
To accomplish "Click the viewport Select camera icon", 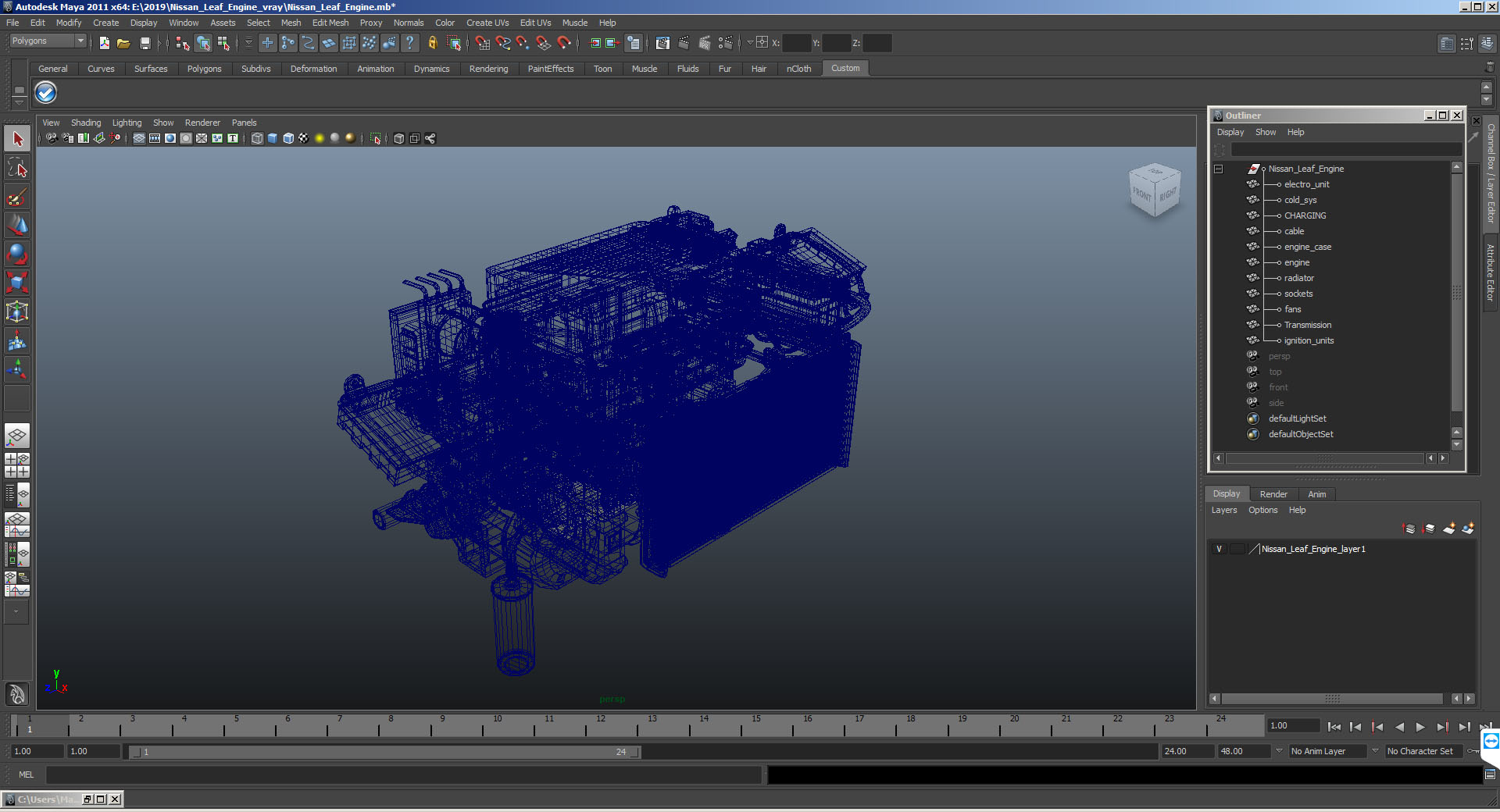I will [x=52, y=138].
